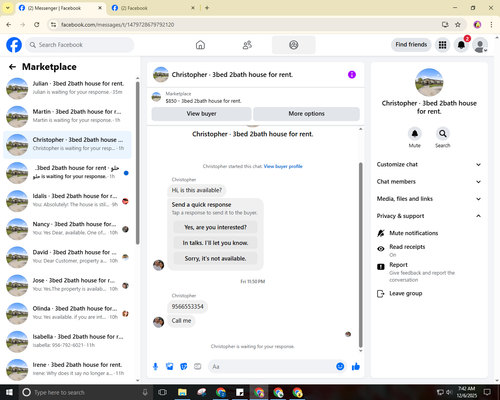
Task: Open the notifications bell in header
Action: pyautogui.click(x=461, y=45)
